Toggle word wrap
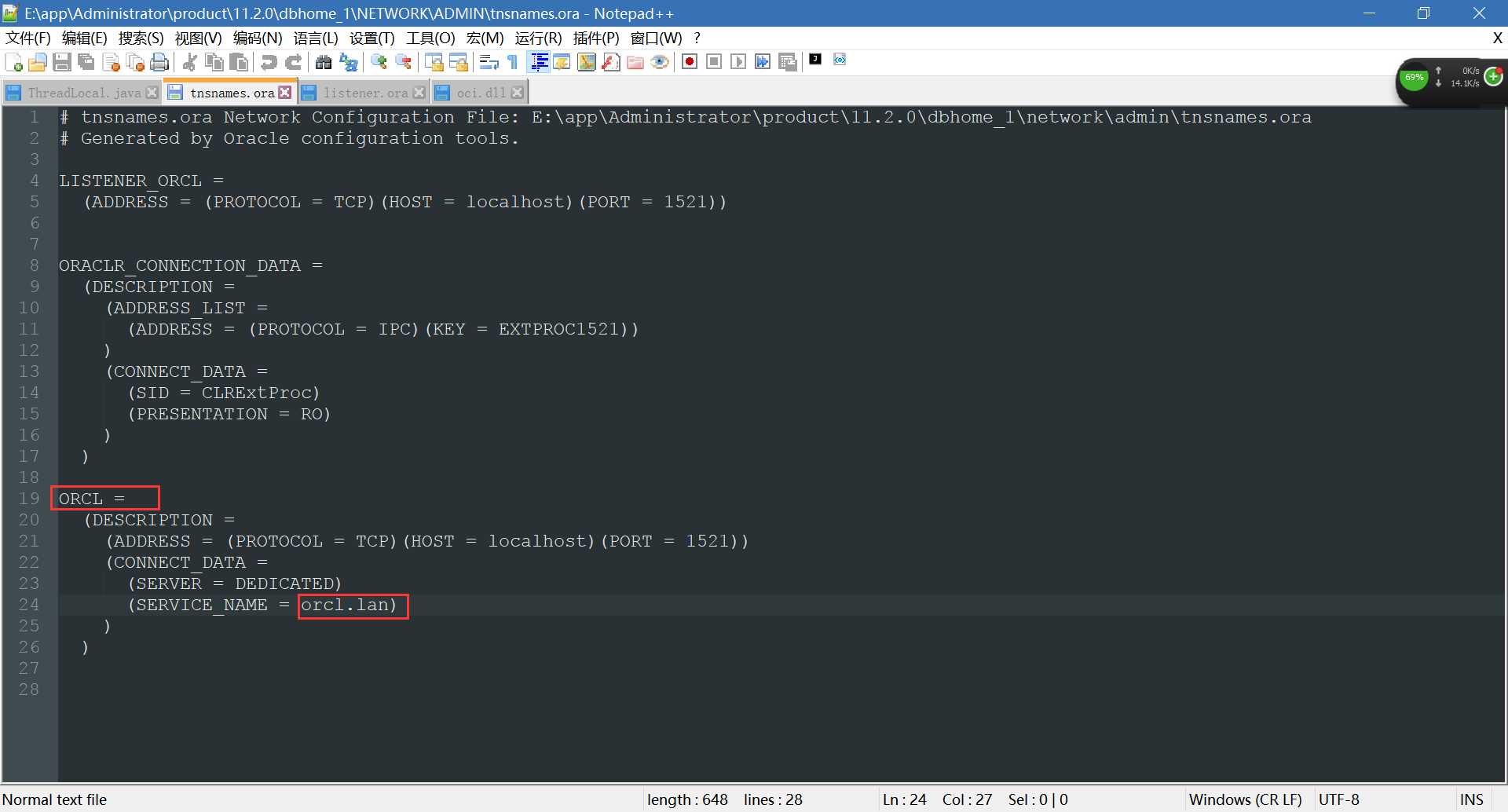 (489, 63)
